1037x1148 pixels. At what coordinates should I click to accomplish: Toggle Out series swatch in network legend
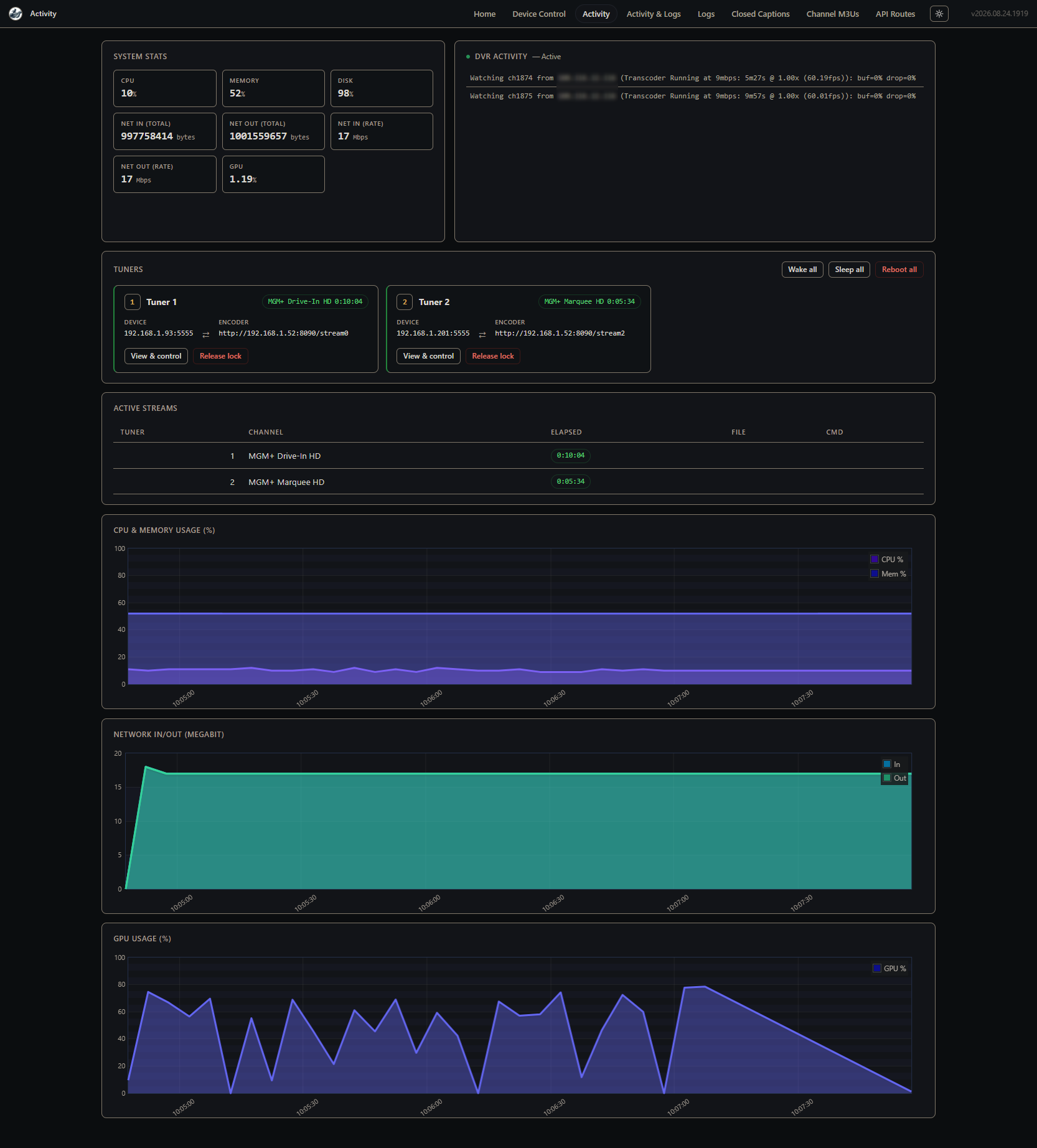coord(887,778)
